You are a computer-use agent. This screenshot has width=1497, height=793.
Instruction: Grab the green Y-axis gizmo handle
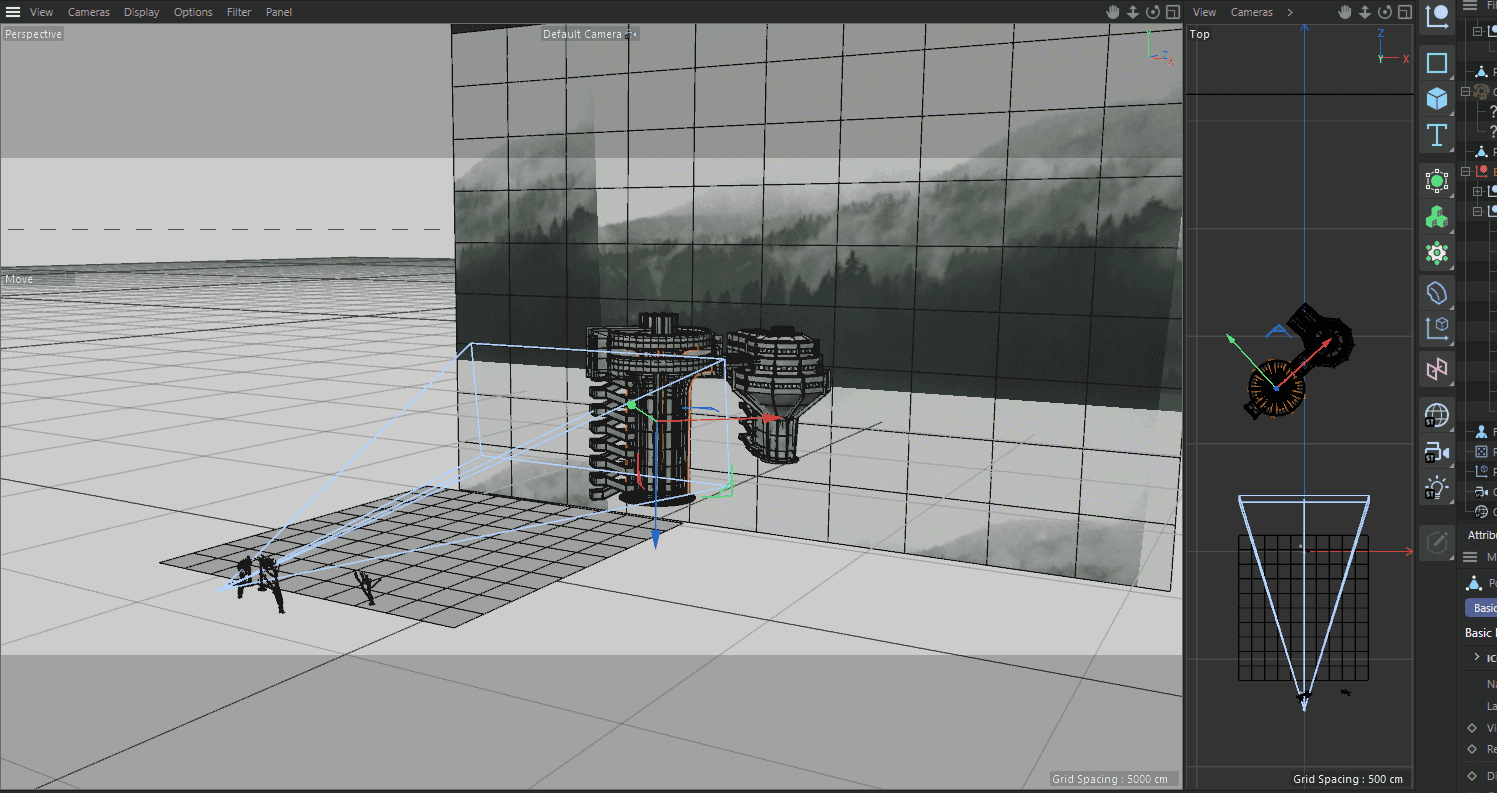pos(631,405)
